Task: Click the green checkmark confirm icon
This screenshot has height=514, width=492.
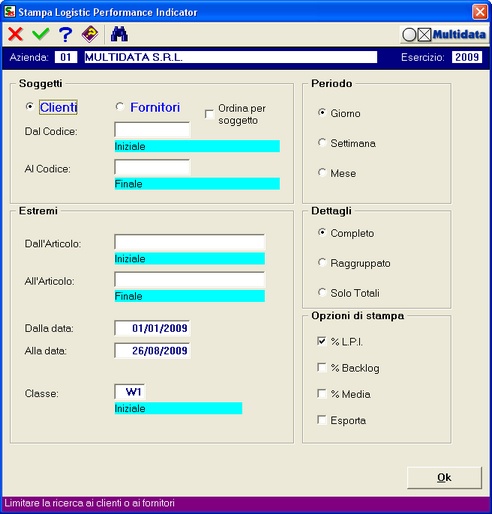Action: (41, 34)
